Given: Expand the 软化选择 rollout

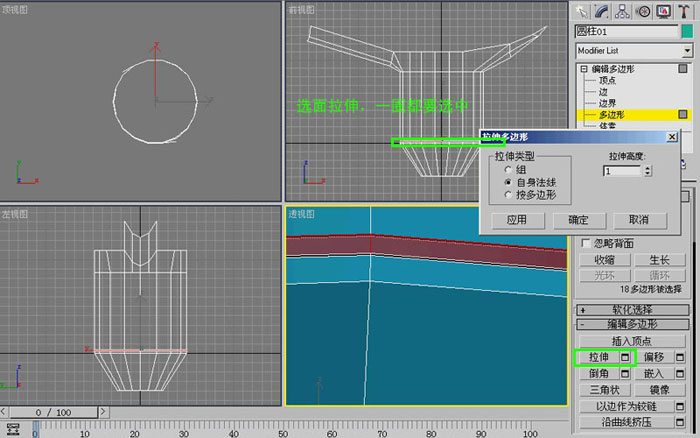Looking at the screenshot, I should pos(632,310).
